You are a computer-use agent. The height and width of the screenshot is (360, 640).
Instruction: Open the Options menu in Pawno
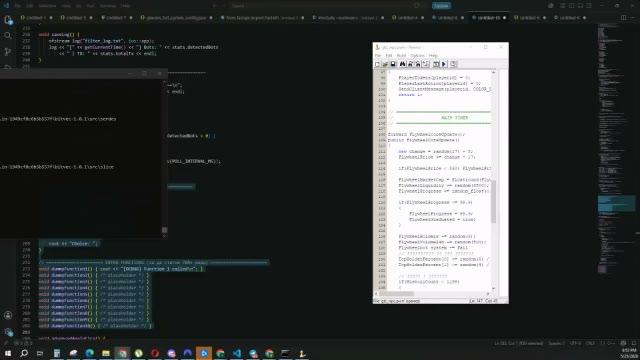[x=417, y=56]
